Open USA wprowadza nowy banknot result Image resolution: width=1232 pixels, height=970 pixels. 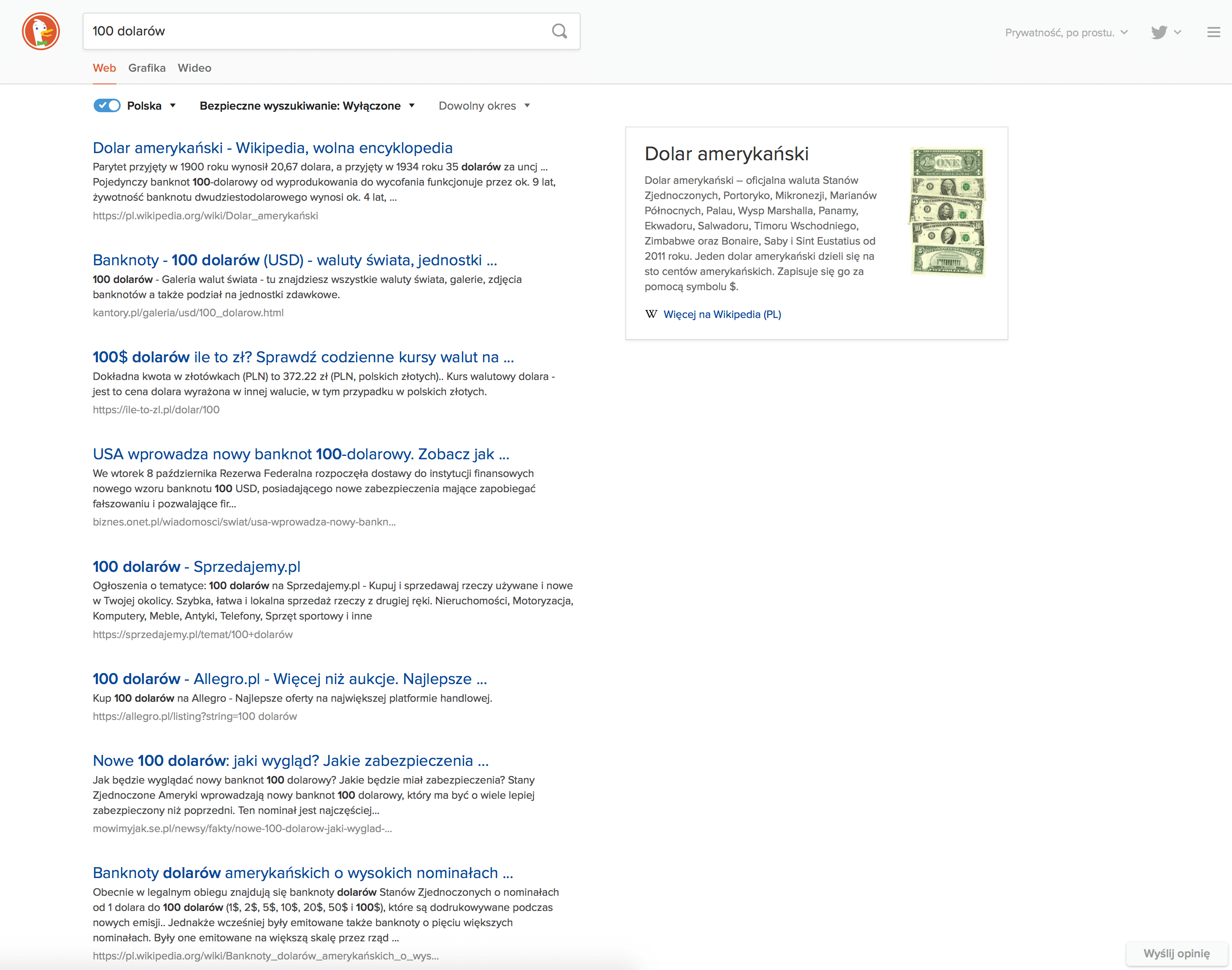[301, 454]
